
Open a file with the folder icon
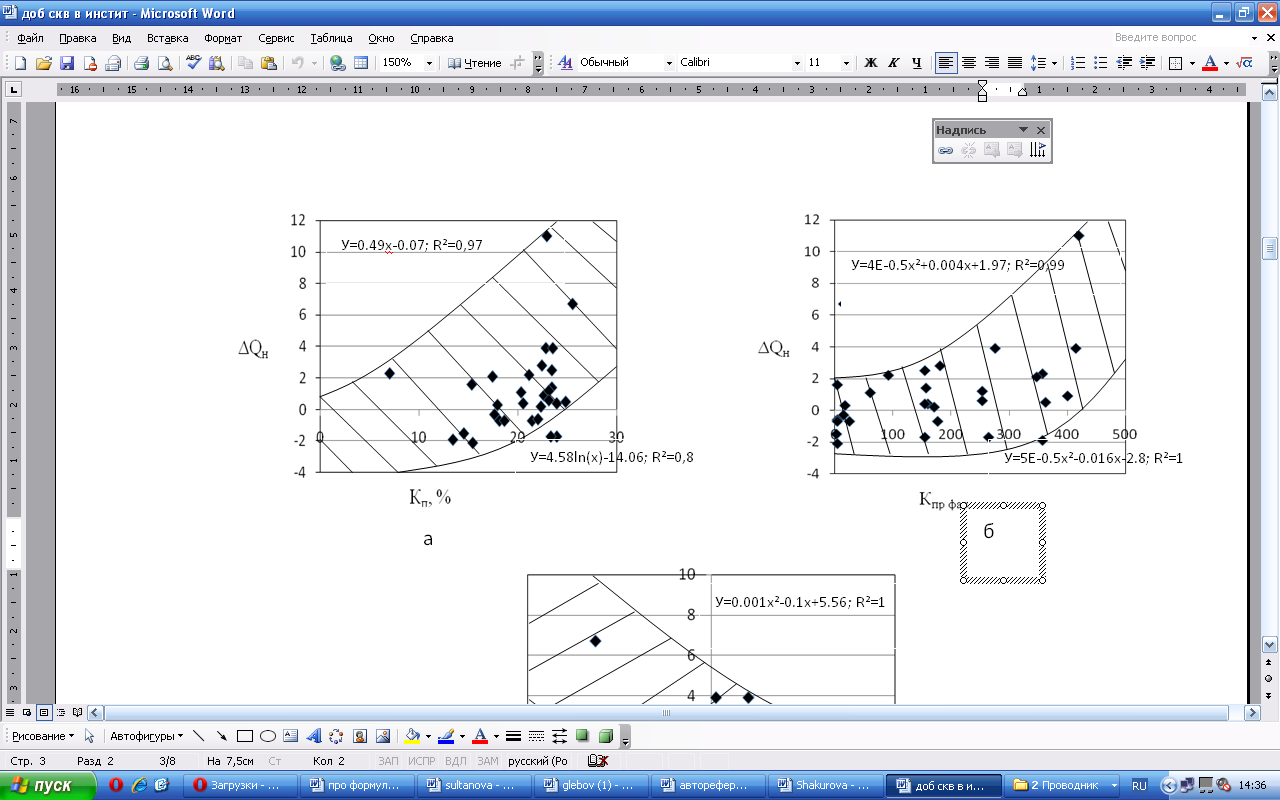pos(43,63)
